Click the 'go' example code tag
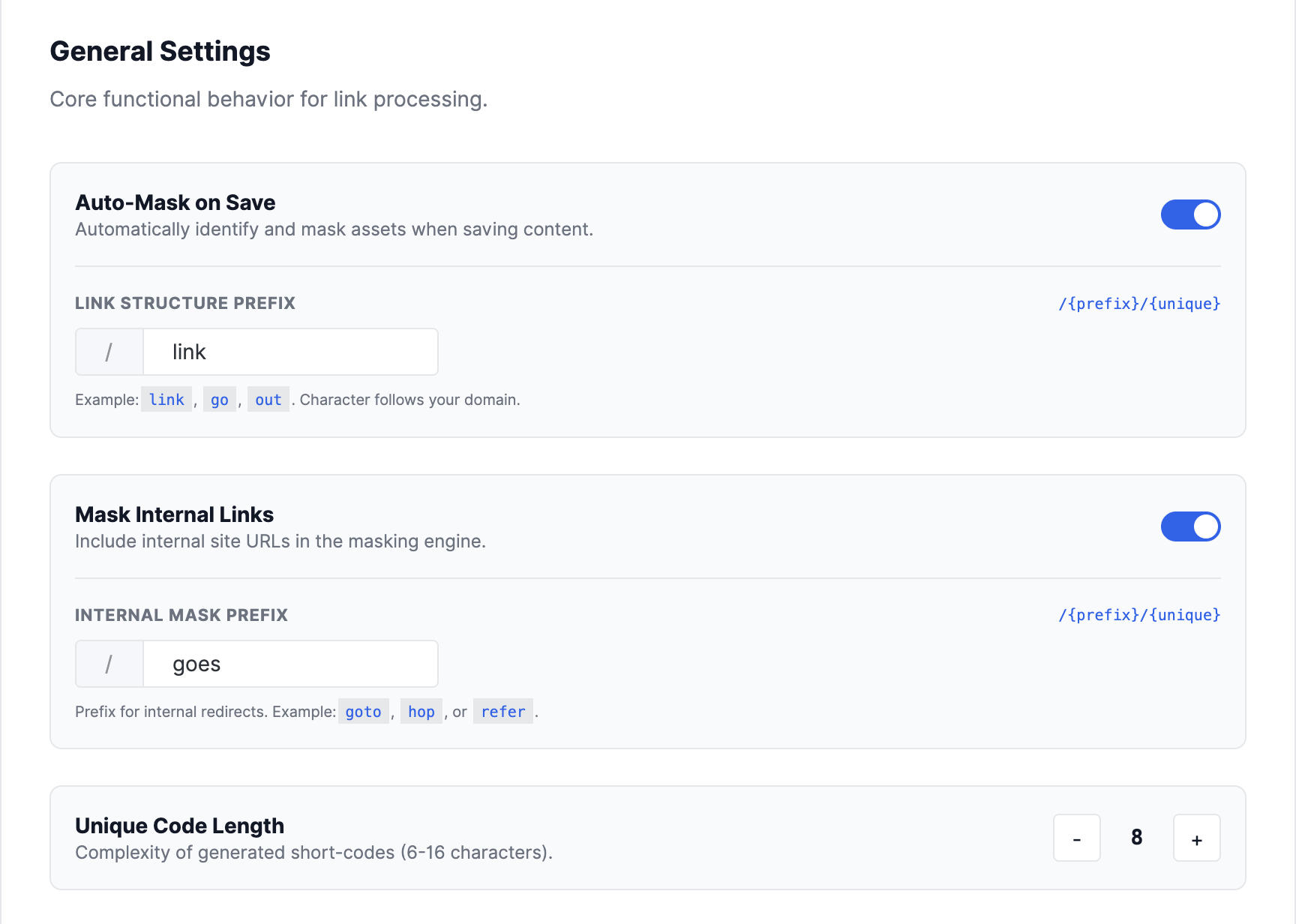Image resolution: width=1296 pixels, height=924 pixels. tap(220, 400)
